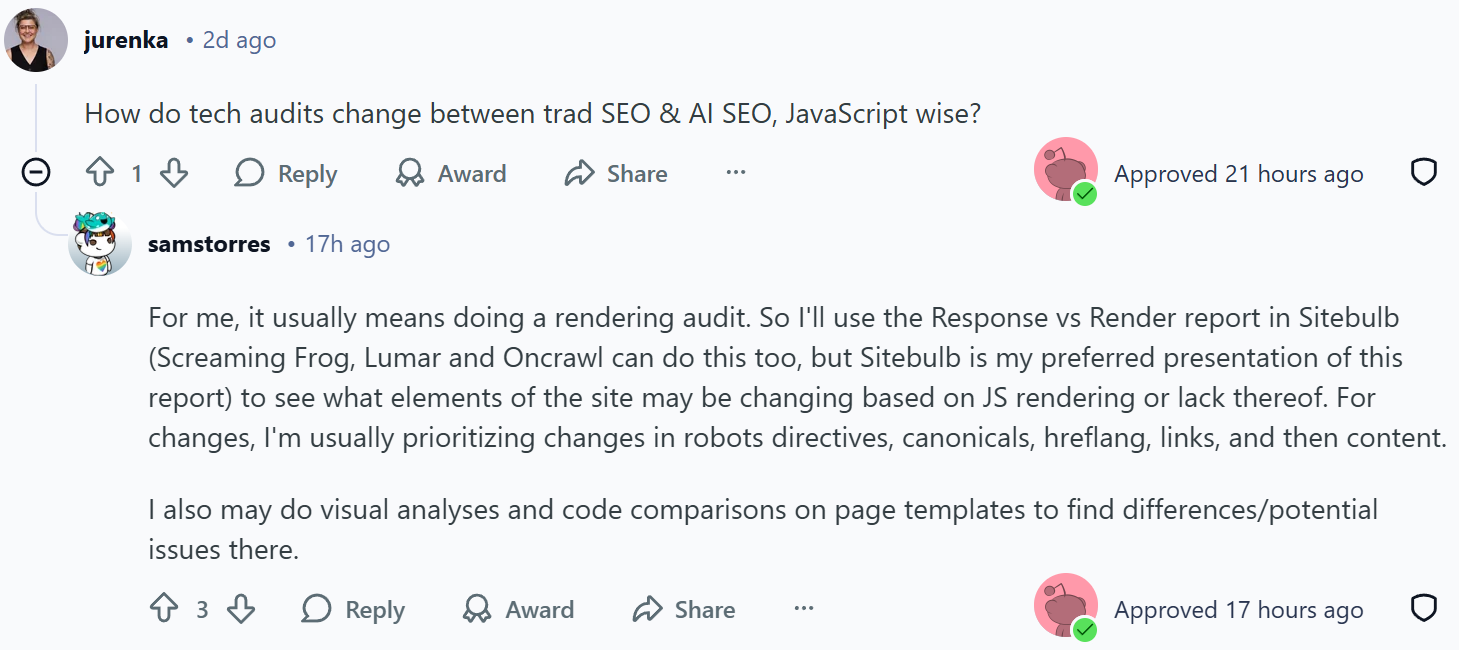1459x650 pixels.
Task: Downvote samstorres's reply
Action: (240, 609)
